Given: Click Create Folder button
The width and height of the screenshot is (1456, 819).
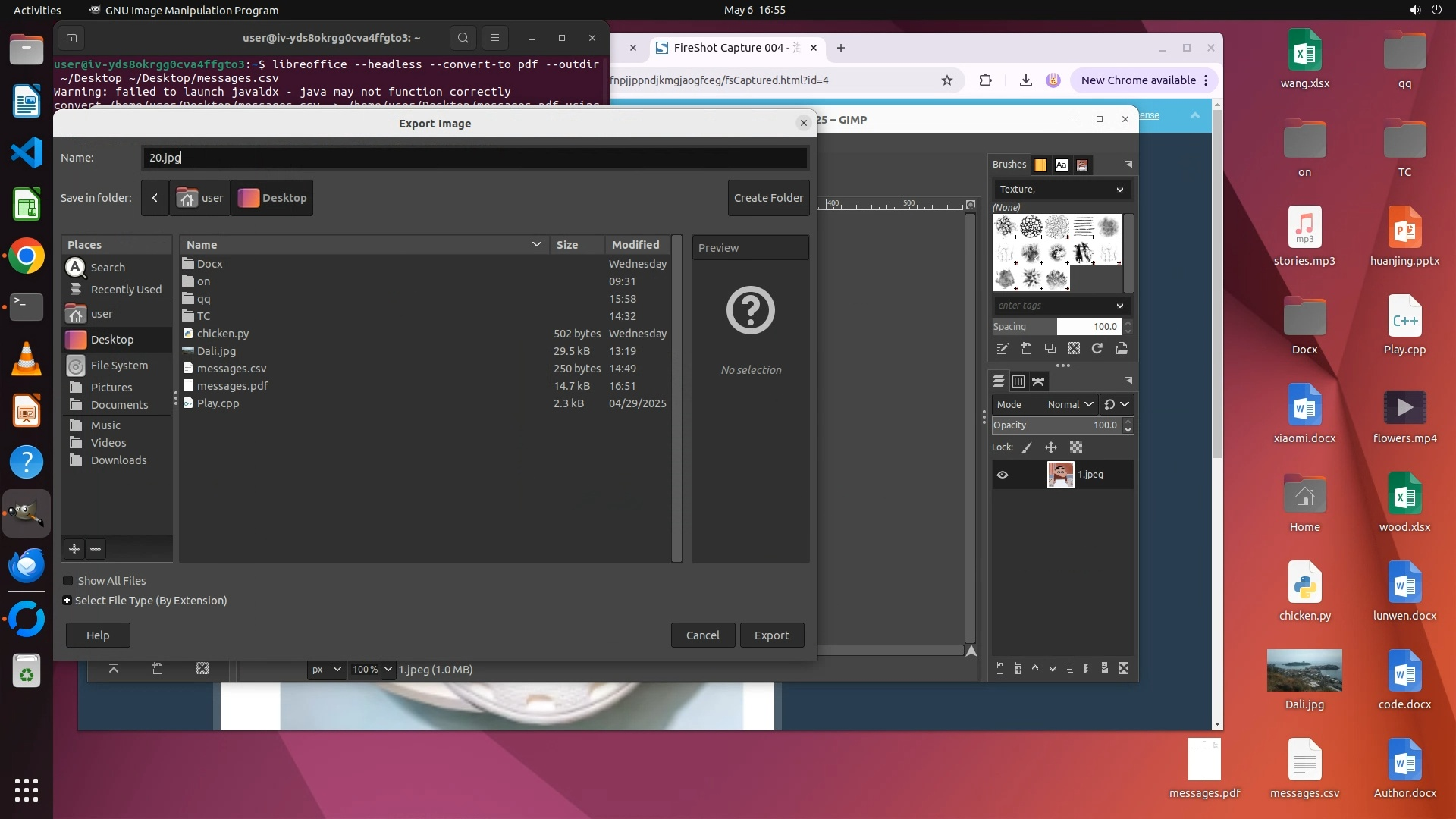Looking at the screenshot, I should [768, 198].
